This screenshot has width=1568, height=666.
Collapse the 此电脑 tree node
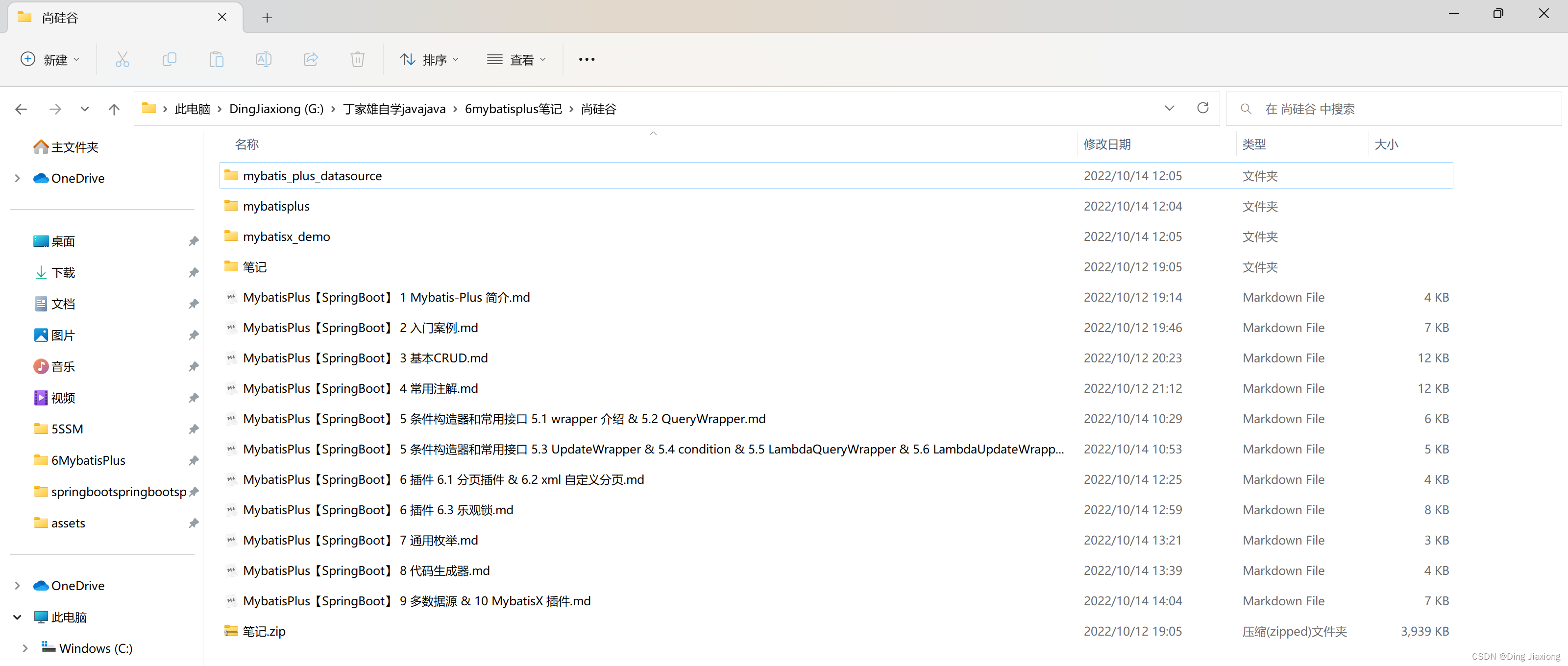coord(18,617)
